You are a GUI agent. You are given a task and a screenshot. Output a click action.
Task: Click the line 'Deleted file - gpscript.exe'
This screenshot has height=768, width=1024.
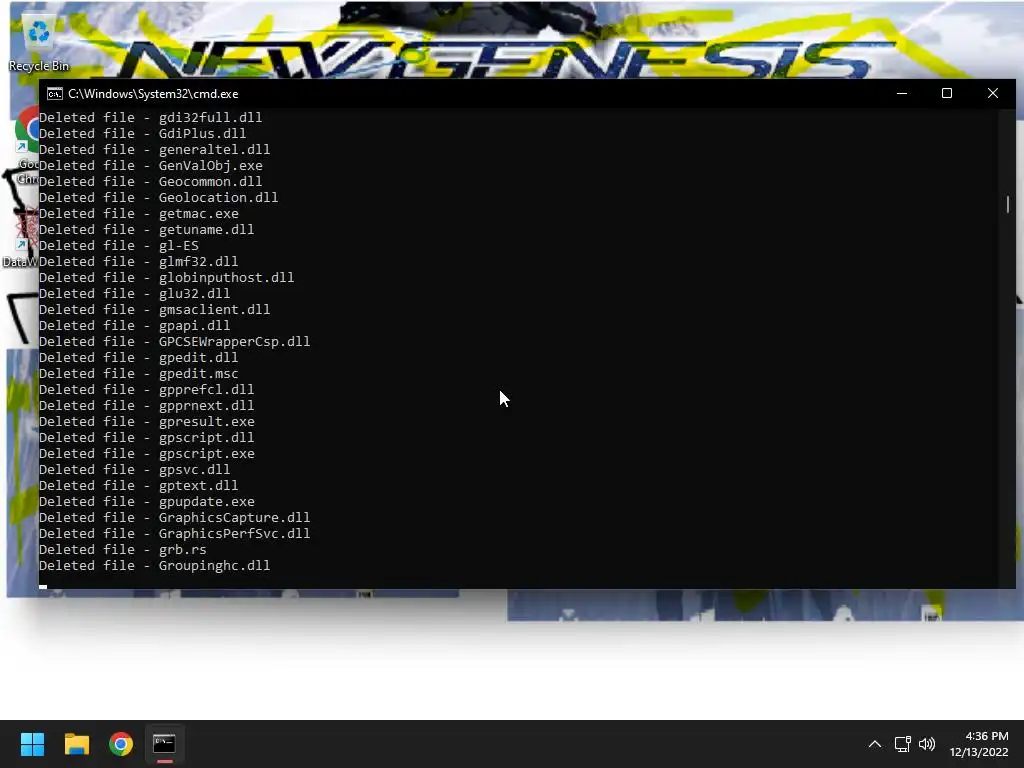tap(147, 453)
